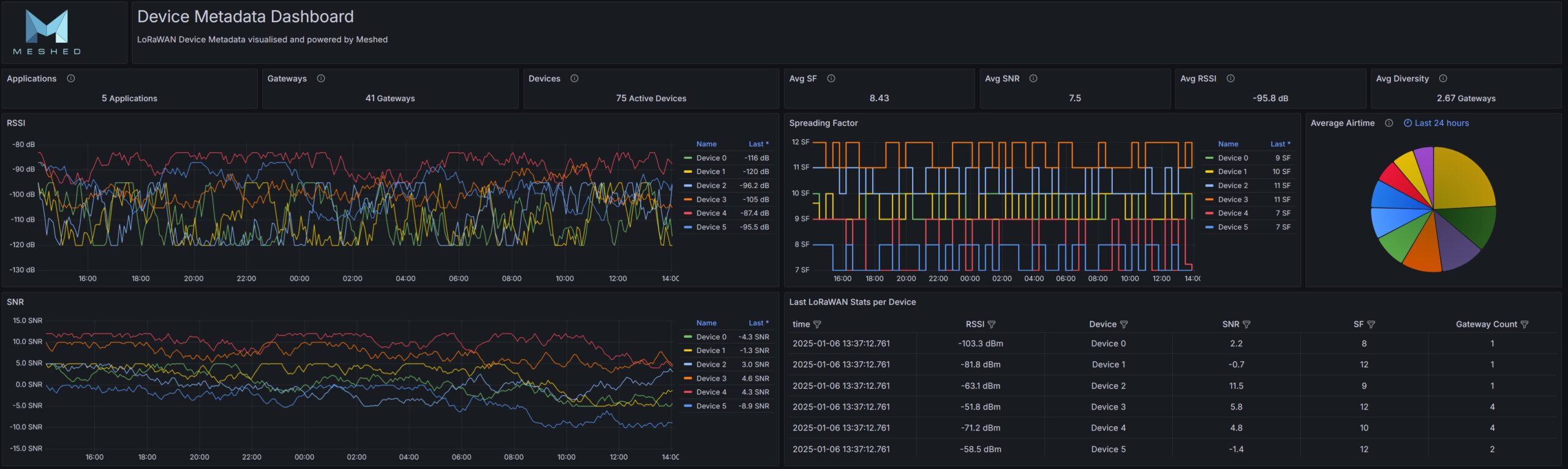Screen dimensions: 1568x469
Task: Click the 11.5 SNR table cell
Action: [x=1236, y=386]
